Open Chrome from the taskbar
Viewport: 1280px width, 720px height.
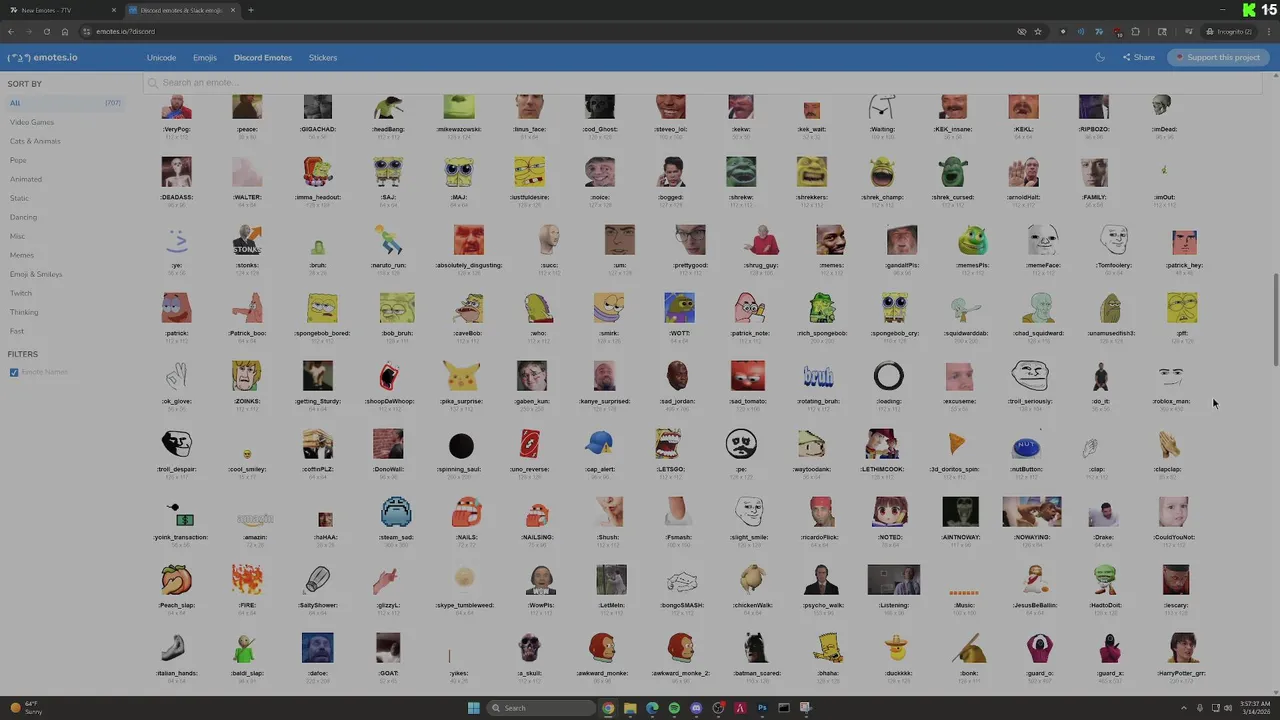[608, 708]
